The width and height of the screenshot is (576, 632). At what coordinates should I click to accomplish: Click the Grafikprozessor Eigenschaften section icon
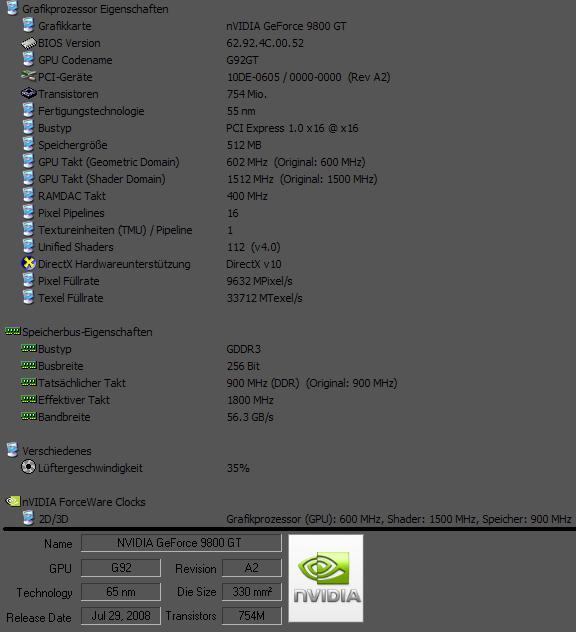(x=12, y=8)
